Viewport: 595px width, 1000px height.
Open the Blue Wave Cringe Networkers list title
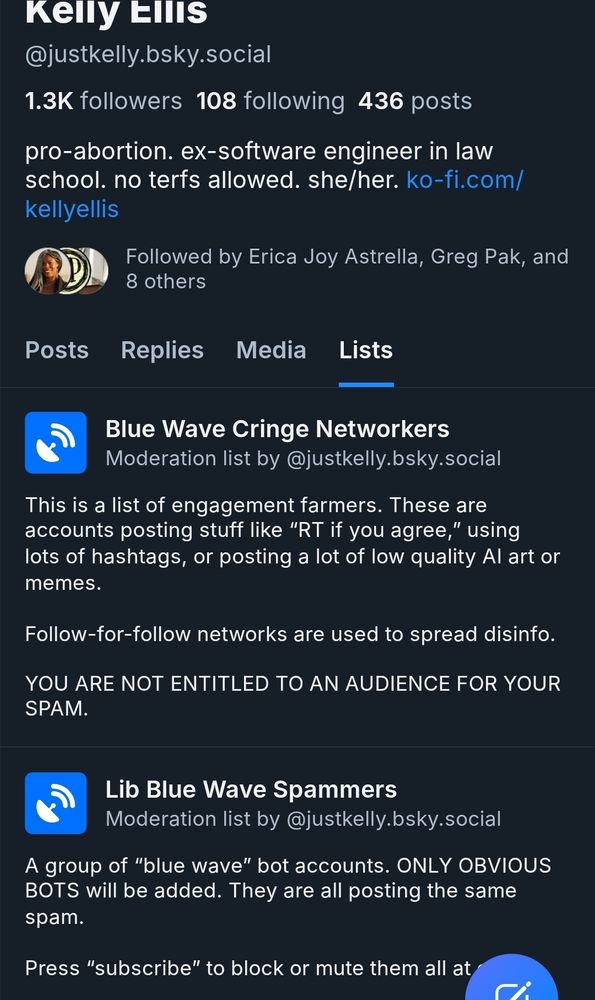click(x=277, y=428)
